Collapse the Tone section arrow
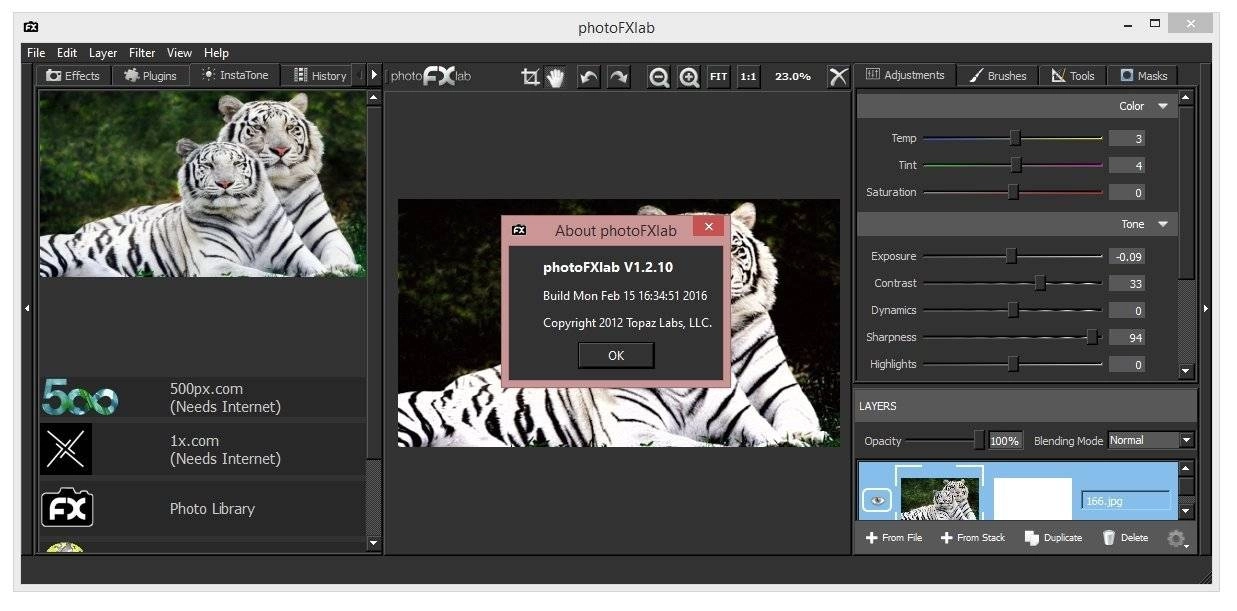This screenshot has height=611, width=1237. [x=1162, y=224]
